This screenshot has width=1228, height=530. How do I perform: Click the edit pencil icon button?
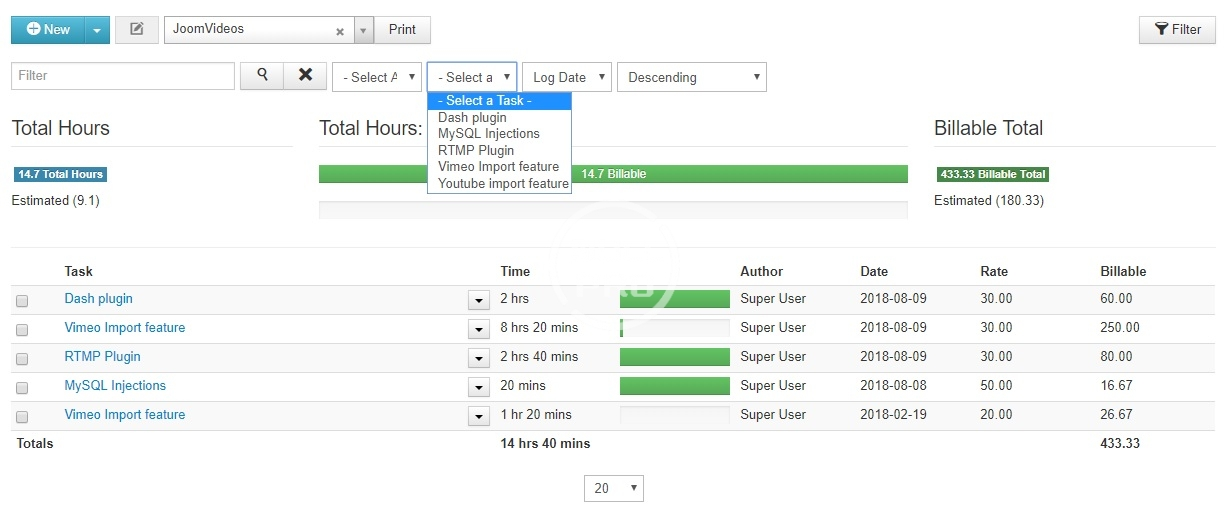(x=137, y=30)
